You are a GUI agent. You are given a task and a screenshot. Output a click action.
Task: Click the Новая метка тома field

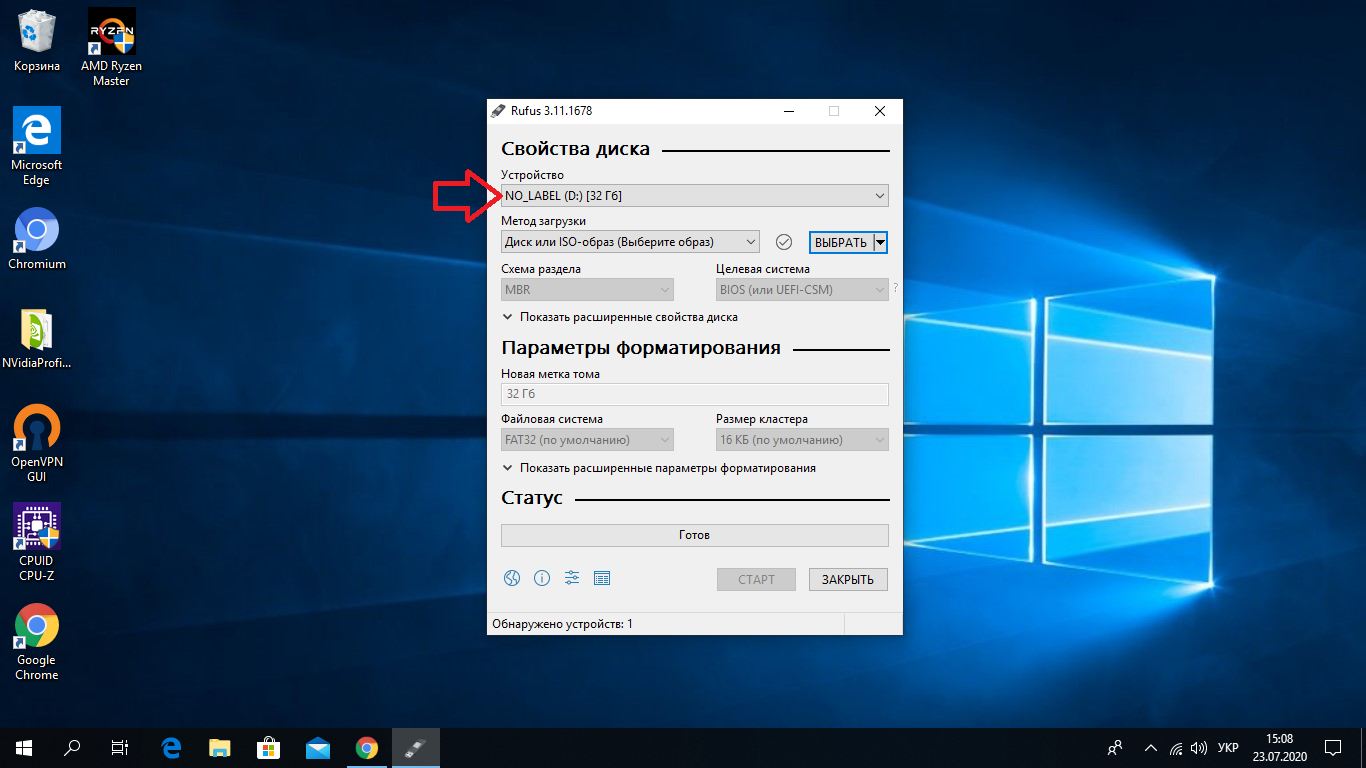695,394
